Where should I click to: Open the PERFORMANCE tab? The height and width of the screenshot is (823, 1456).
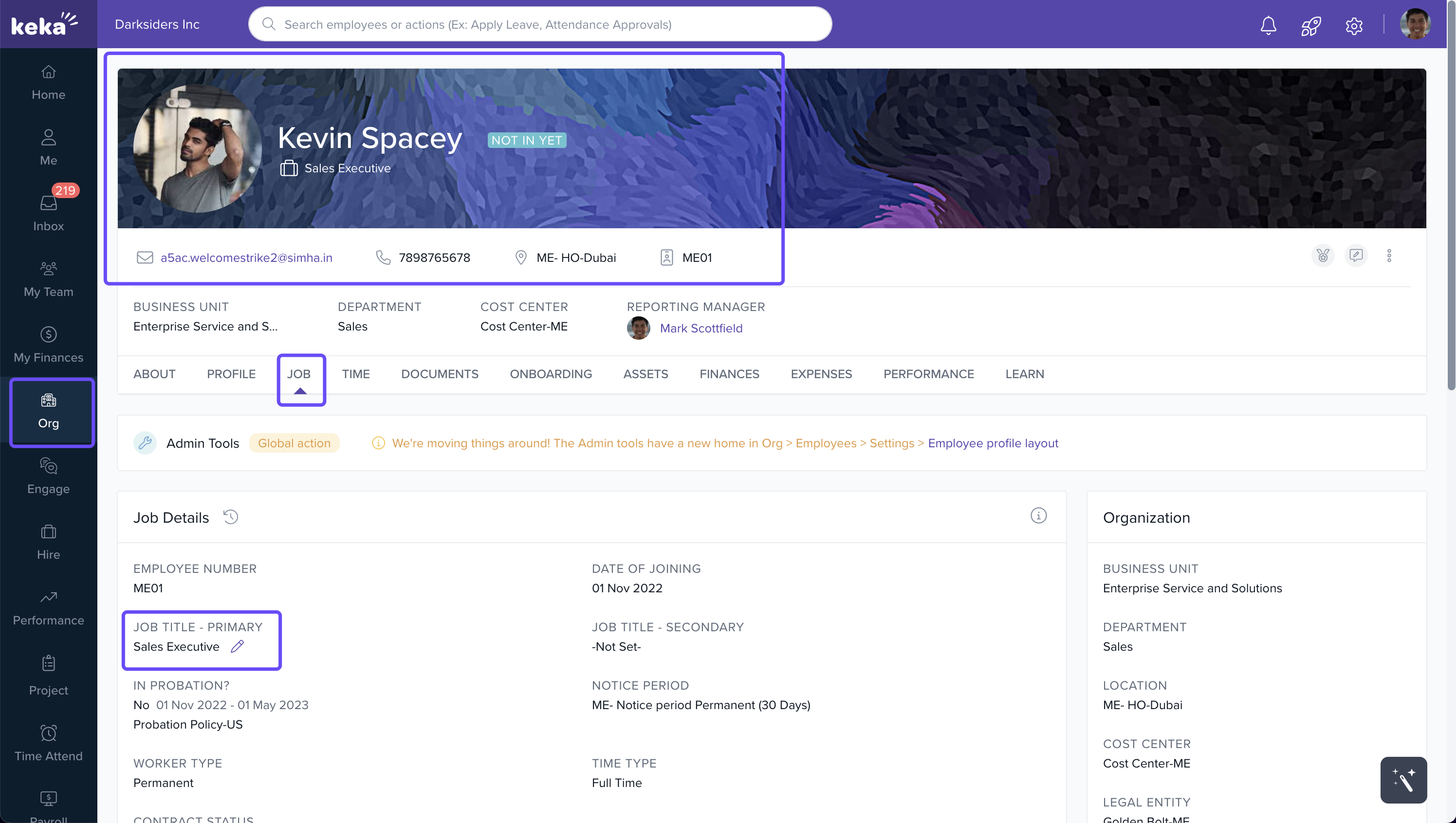tap(928, 374)
